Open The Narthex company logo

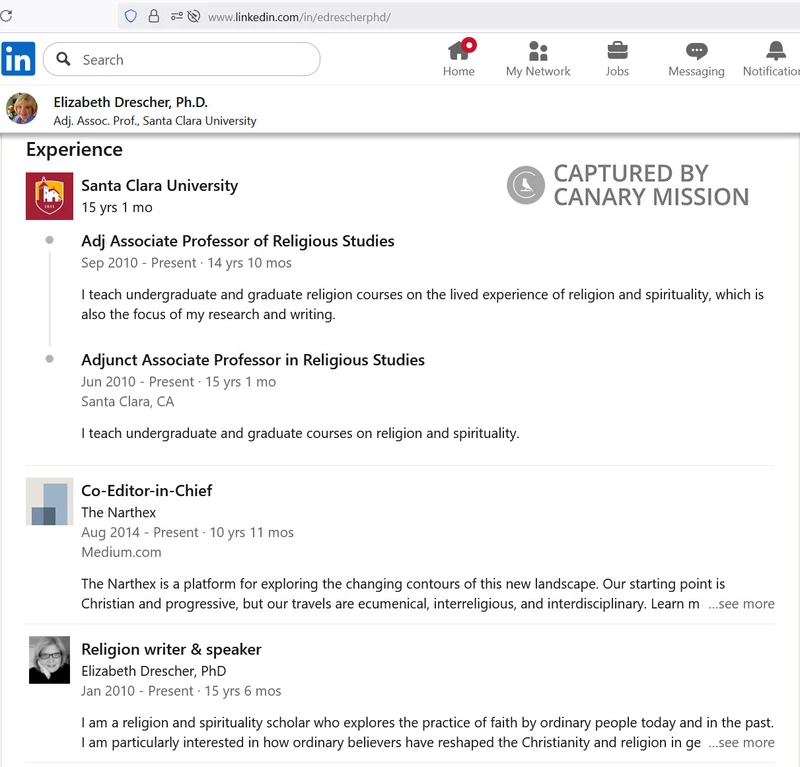pyautogui.click(x=49, y=502)
